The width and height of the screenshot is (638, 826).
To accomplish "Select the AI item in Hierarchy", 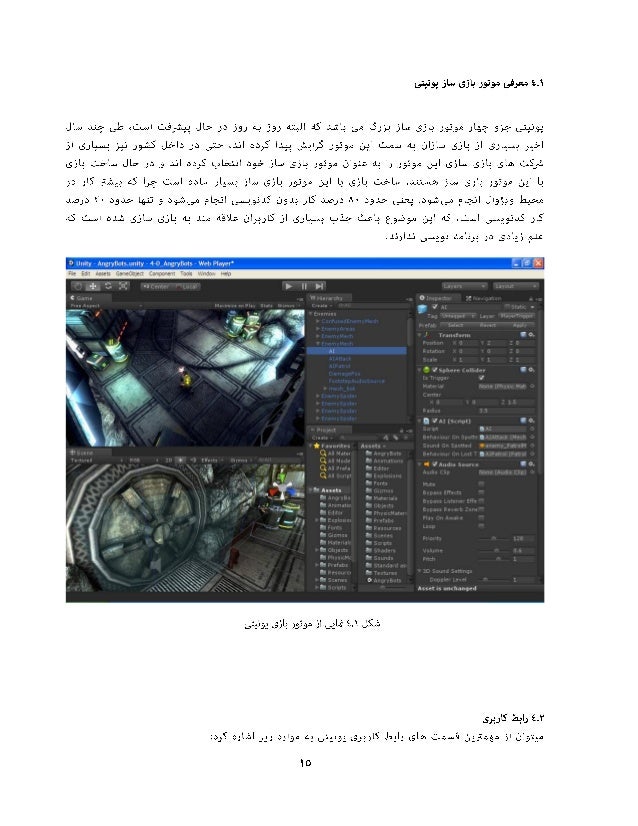I will (x=357, y=351).
